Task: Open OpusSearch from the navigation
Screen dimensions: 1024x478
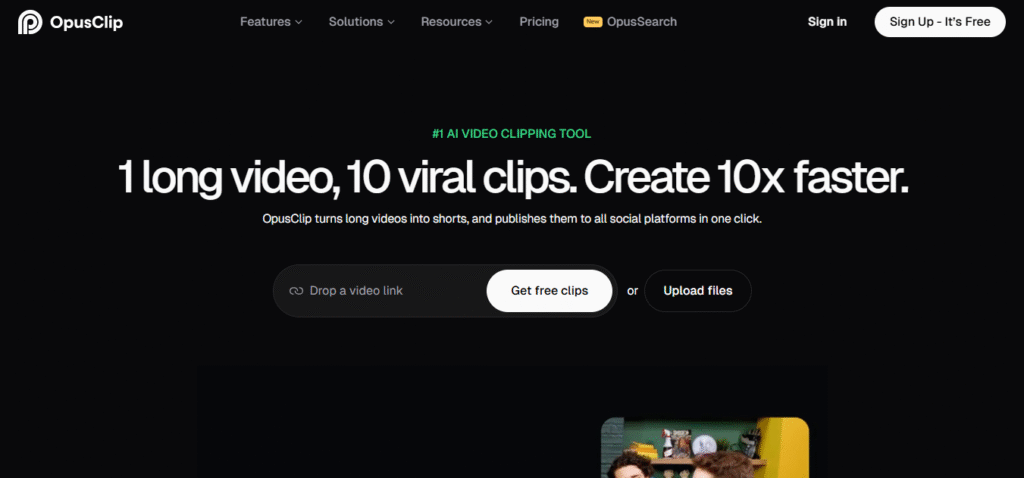Action: [641, 22]
